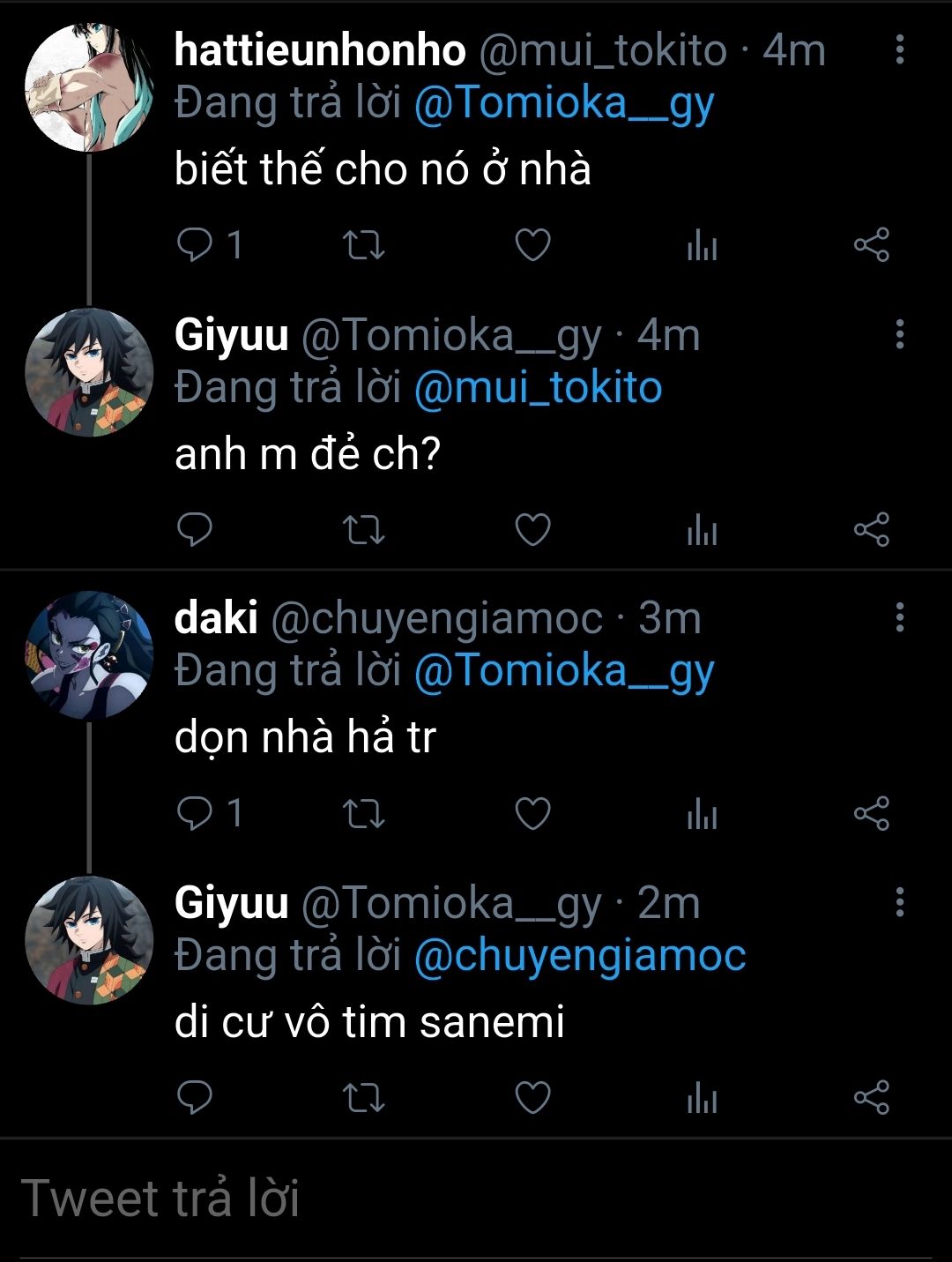Reply to daki's tweet
Image resolution: width=952 pixels, height=1262 pixels.
(195, 814)
